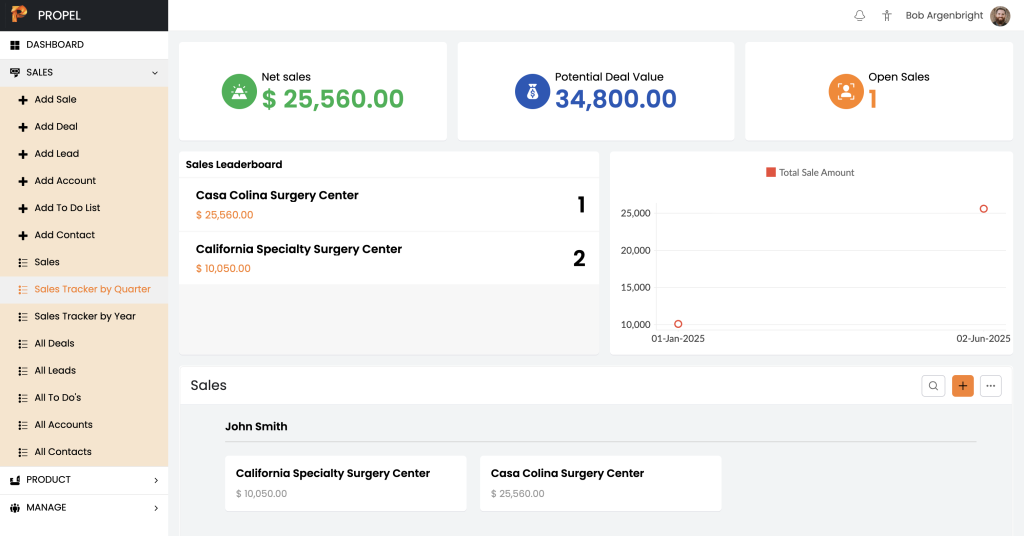Click the search icon in Sales panel
The height and width of the screenshot is (536, 1024).
[933, 386]
